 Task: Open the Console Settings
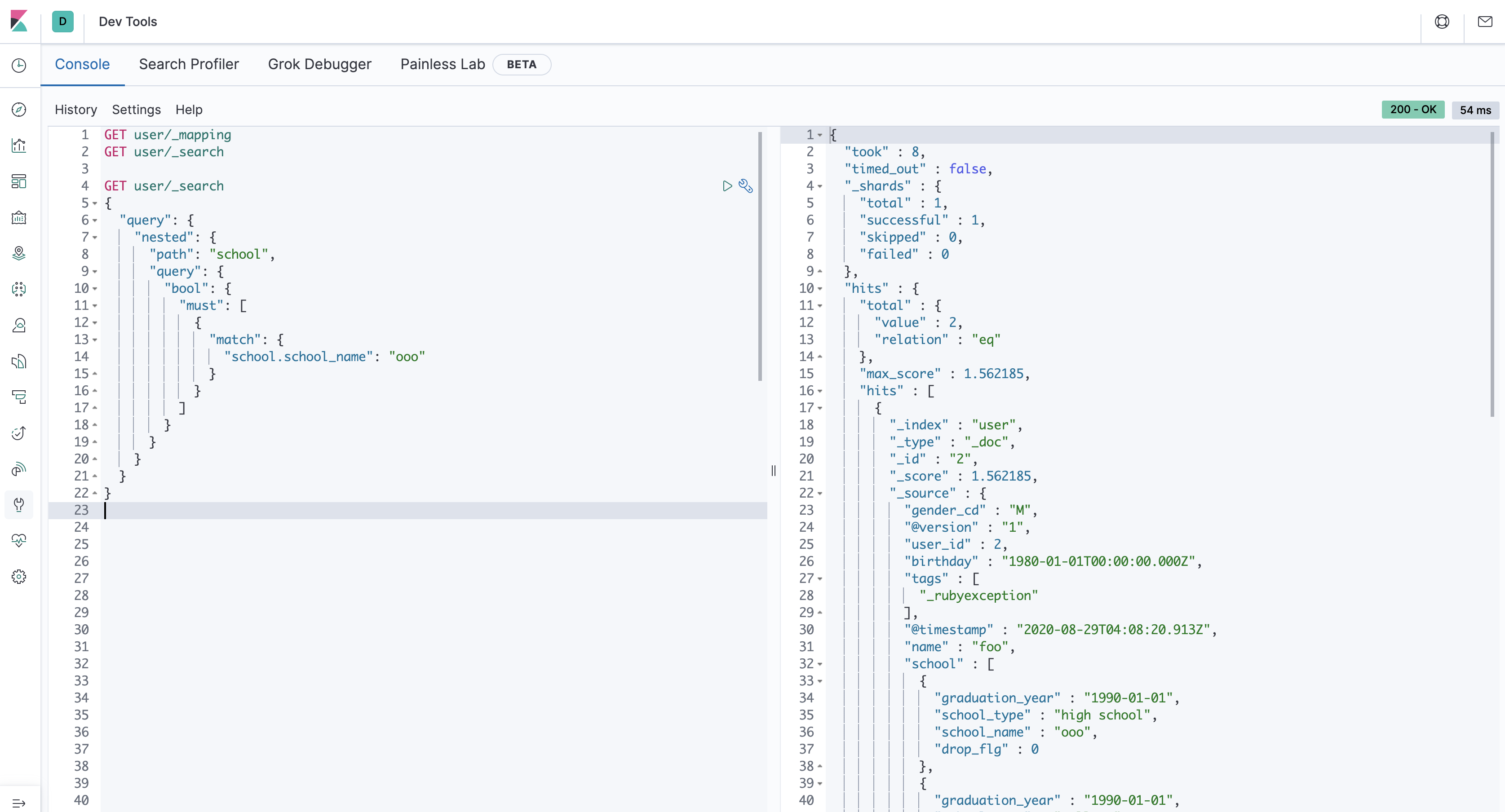136,109
